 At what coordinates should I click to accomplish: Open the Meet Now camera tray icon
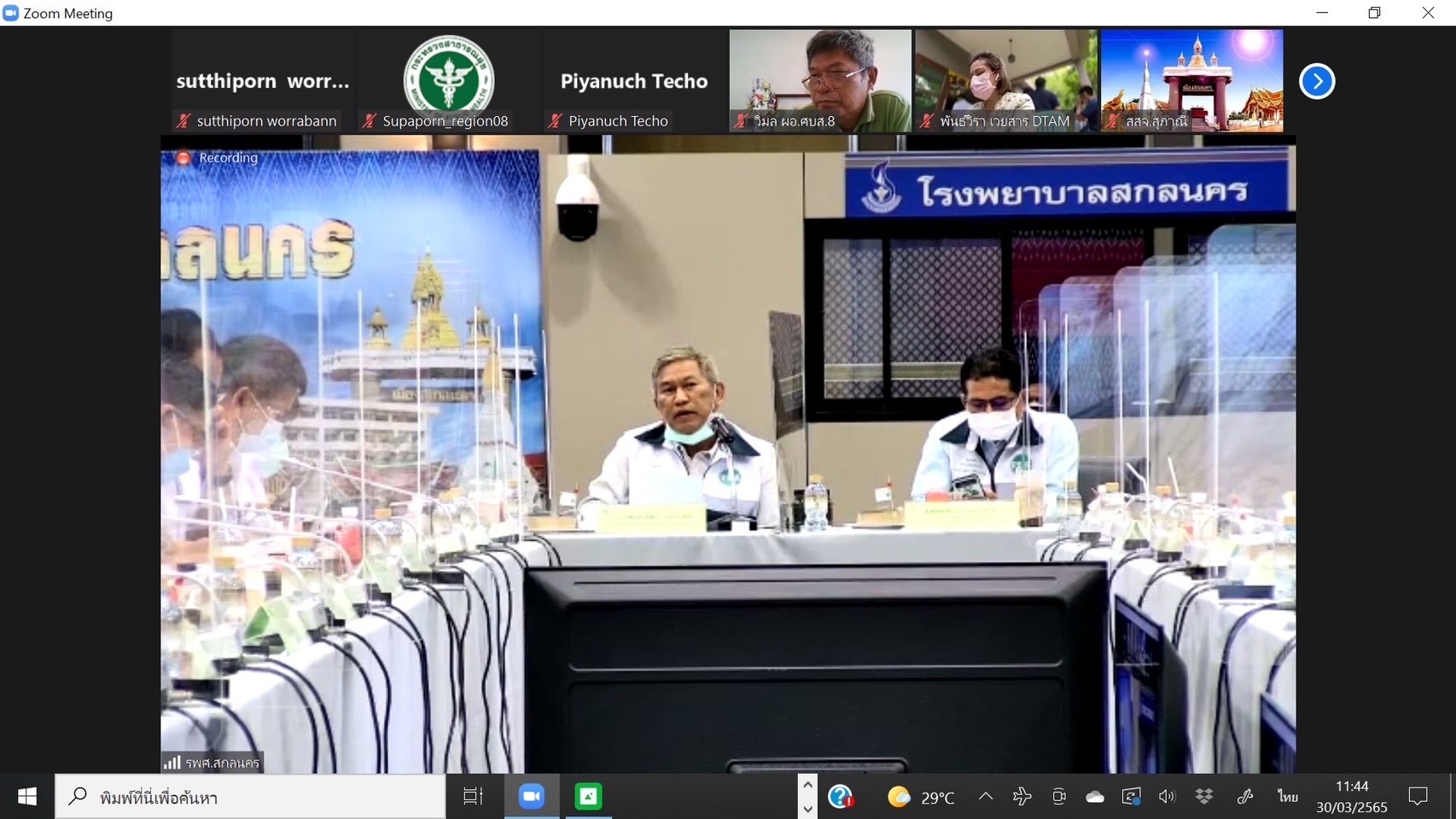coord(1058,797)
